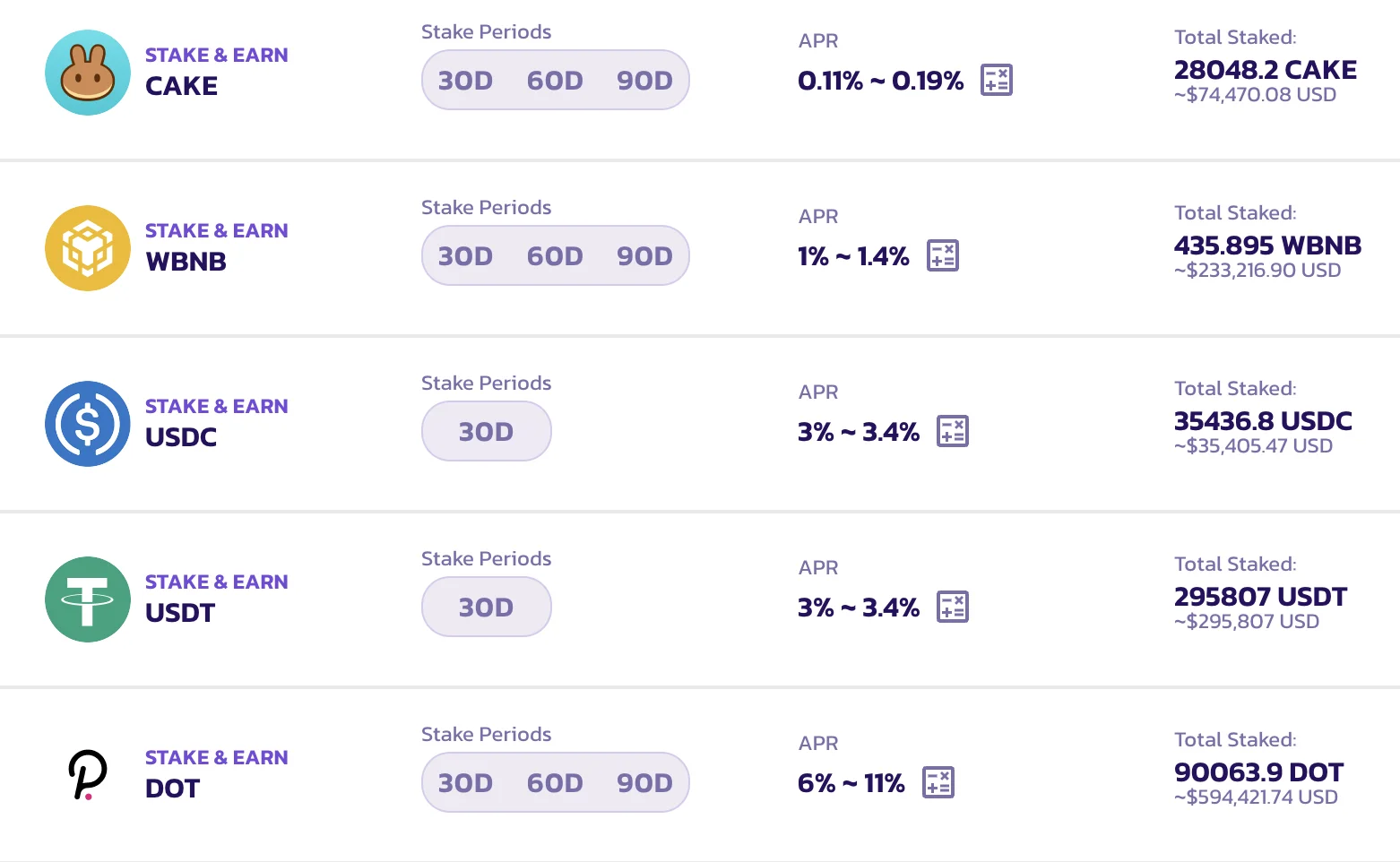Open the WBNB APR calculator icon

pos(942,255)
